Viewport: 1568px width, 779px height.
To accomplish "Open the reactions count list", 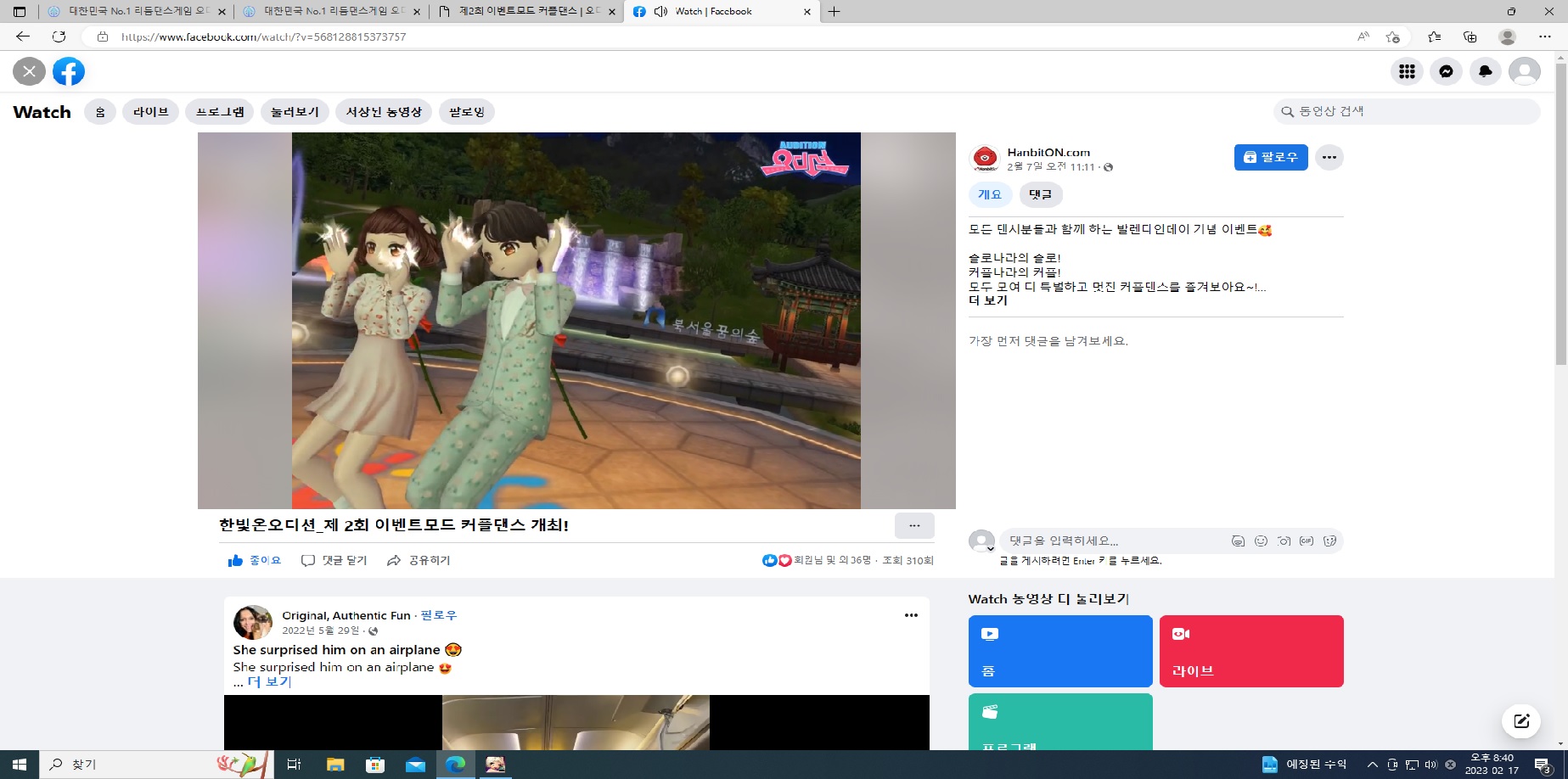I will click(817, 560).
